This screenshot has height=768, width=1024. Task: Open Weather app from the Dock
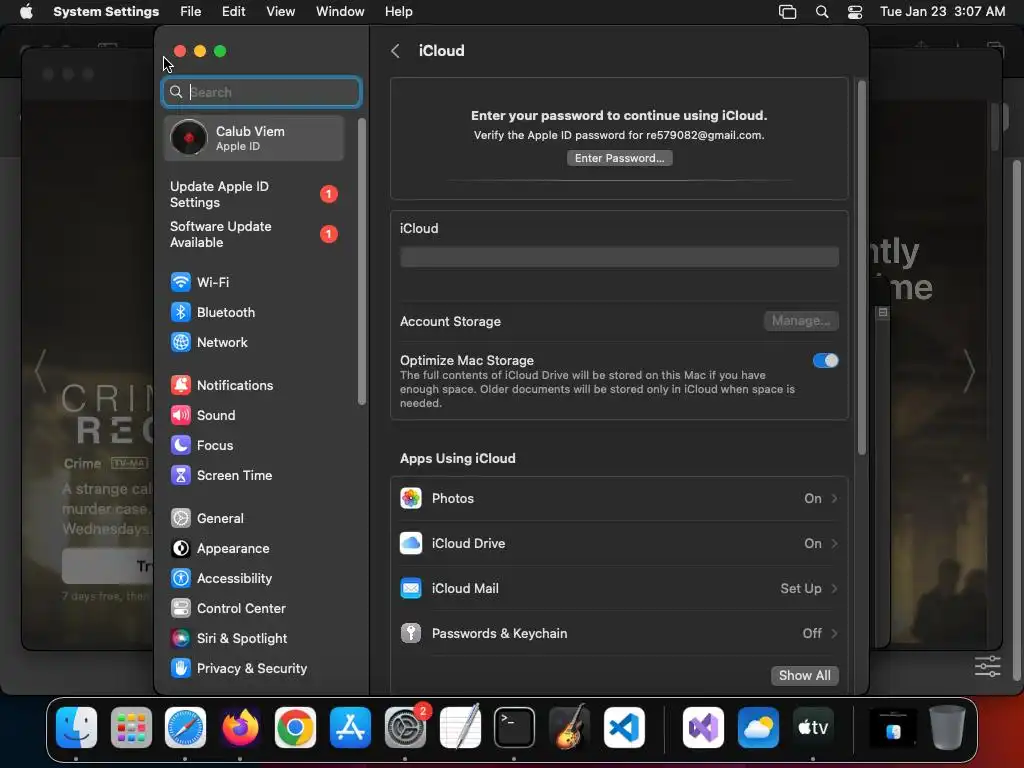(758, 728)
